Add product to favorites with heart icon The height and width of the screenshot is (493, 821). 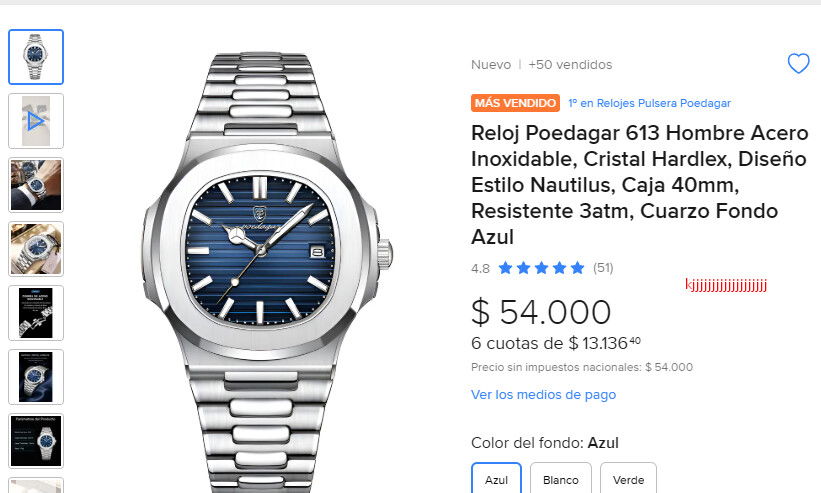[798, 64]
